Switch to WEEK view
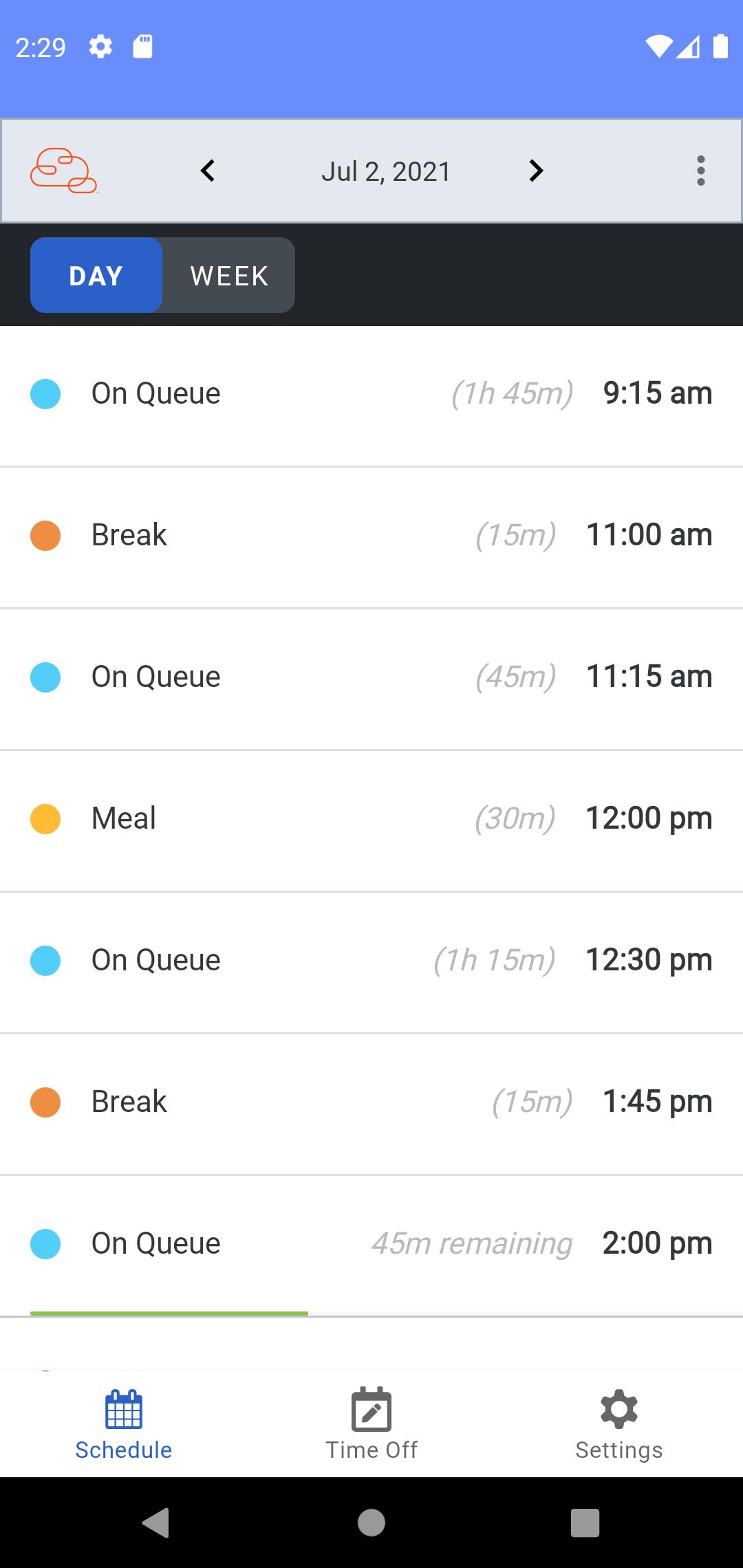The height and width of the screenshot is (1568, 743). (x=229, y=276)
